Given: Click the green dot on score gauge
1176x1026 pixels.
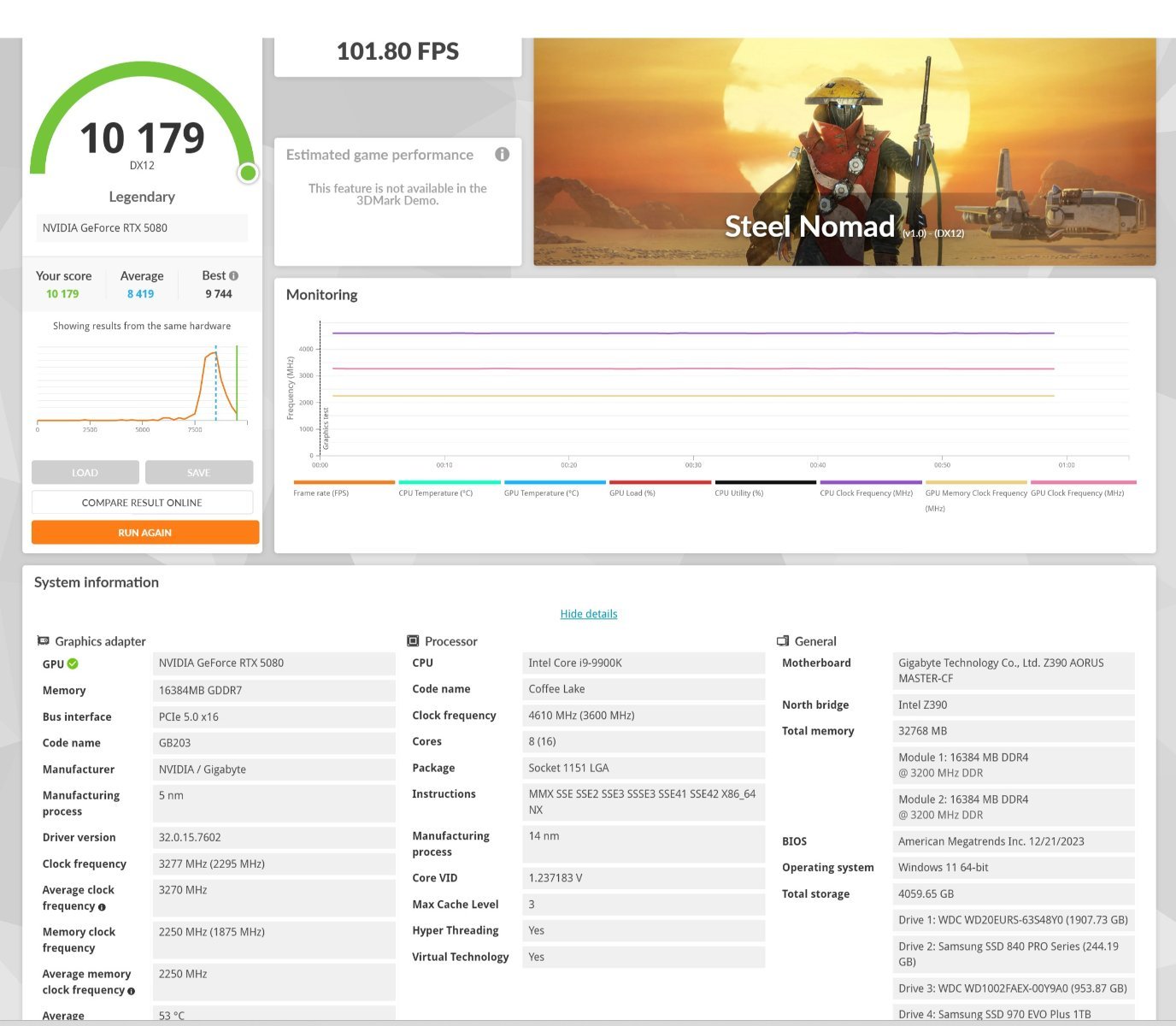Looking at the screenshot, I should (x=248, y=174).
